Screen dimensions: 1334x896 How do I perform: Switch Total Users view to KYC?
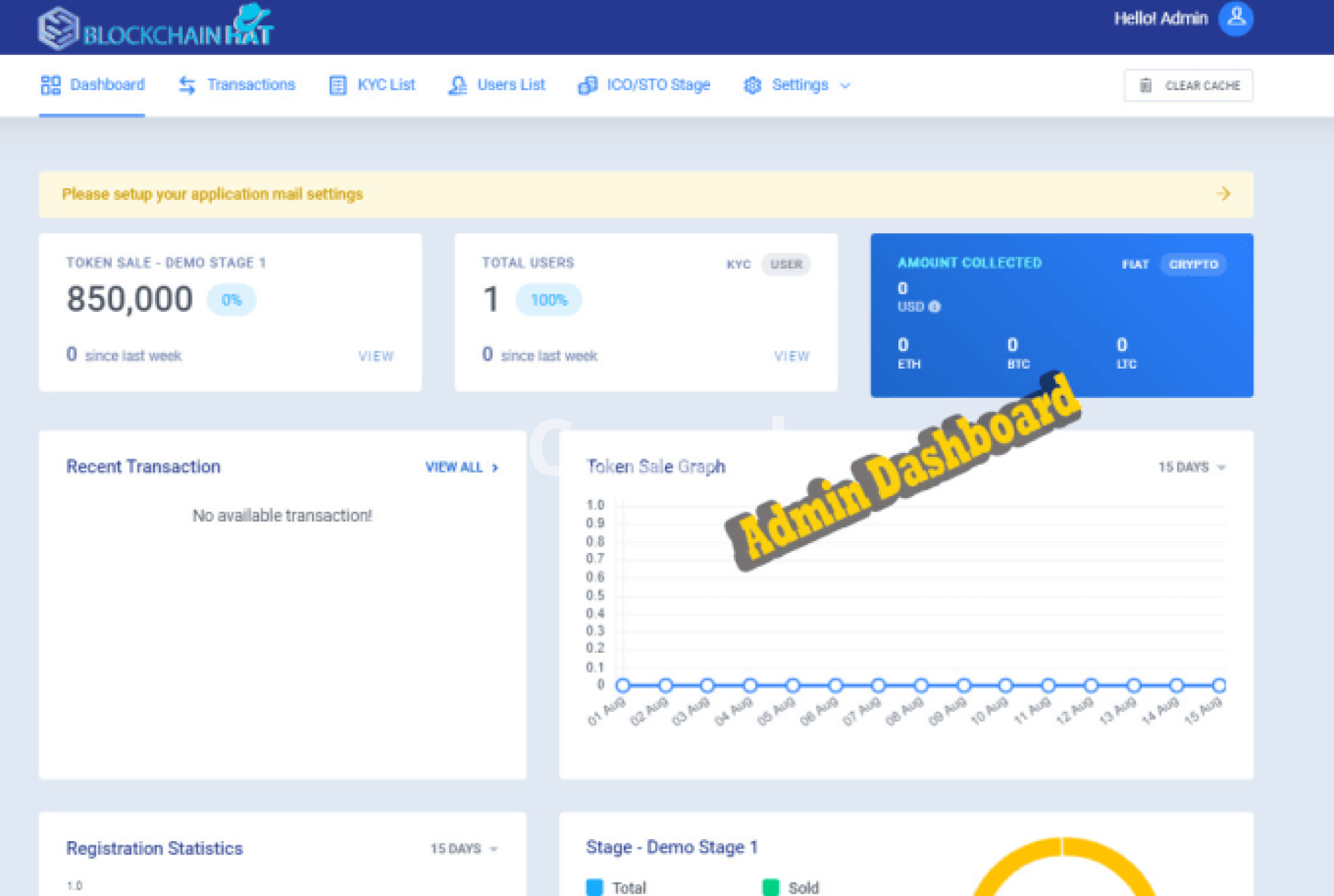click(738, 264)
